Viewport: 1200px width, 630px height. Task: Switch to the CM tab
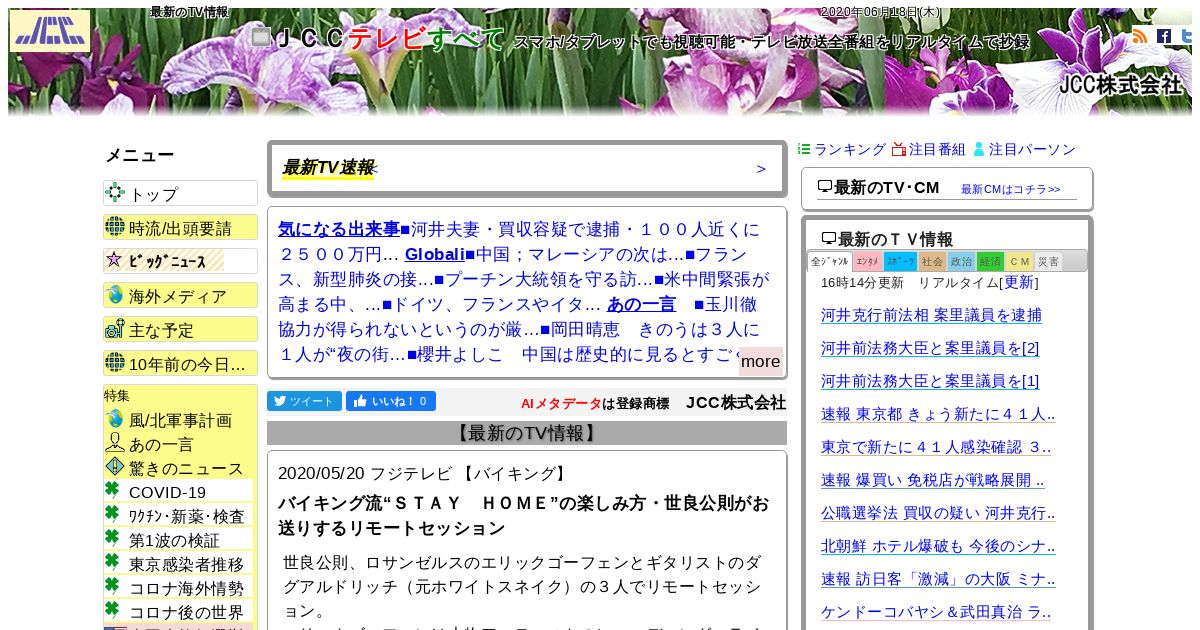(1019, 262)
